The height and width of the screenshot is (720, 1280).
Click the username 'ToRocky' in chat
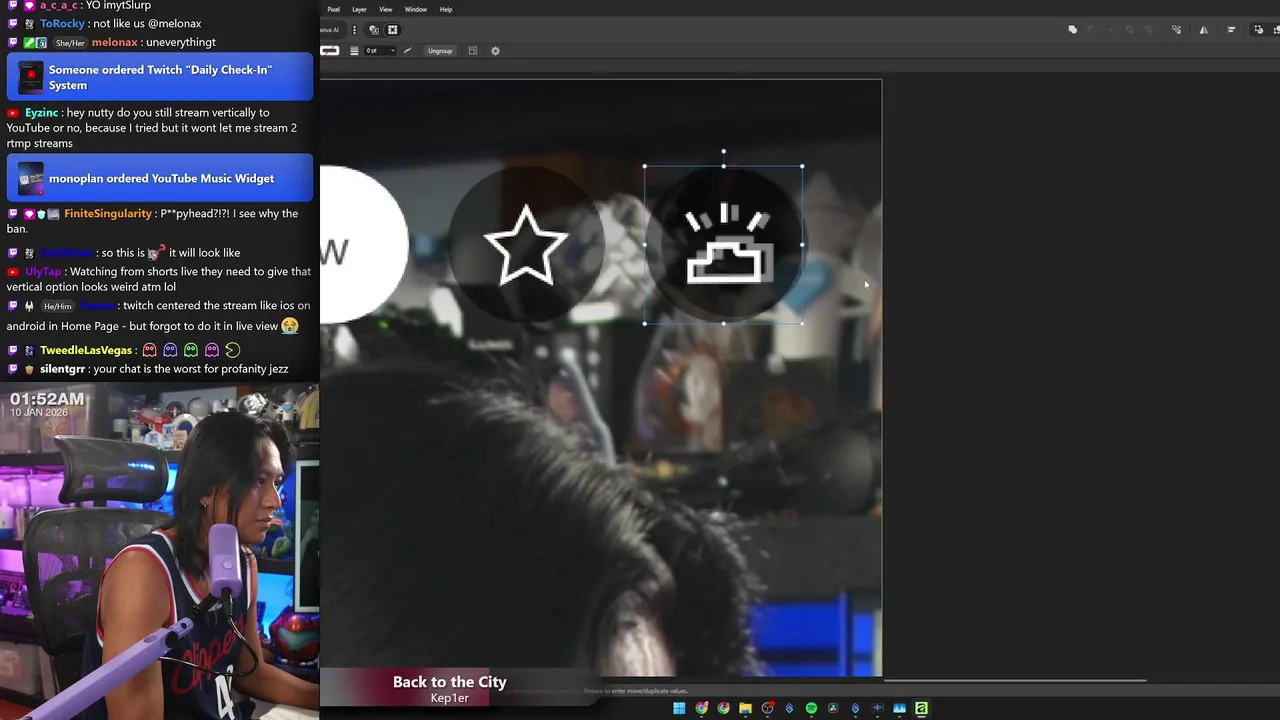(x=62, y=24)
